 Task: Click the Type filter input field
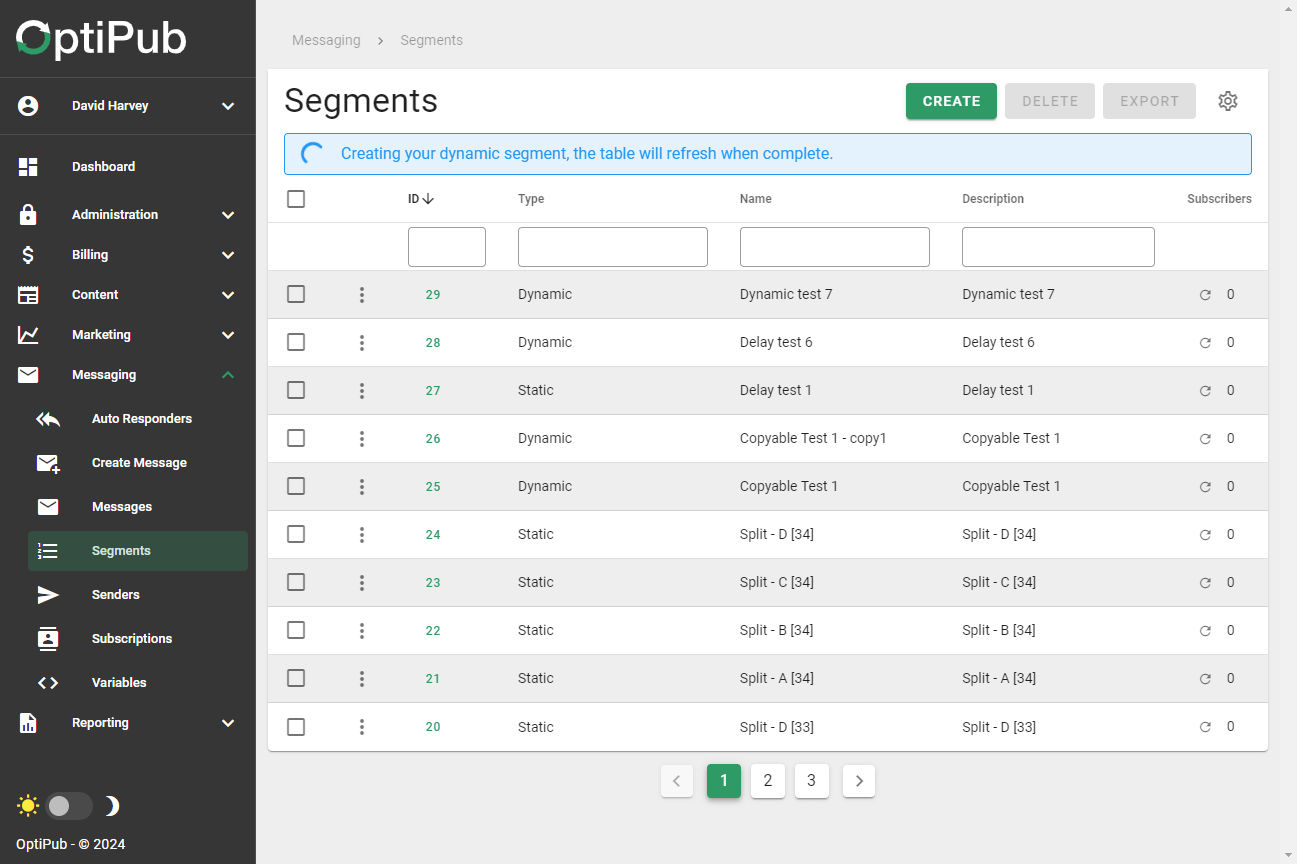click(x=613, y=247)
